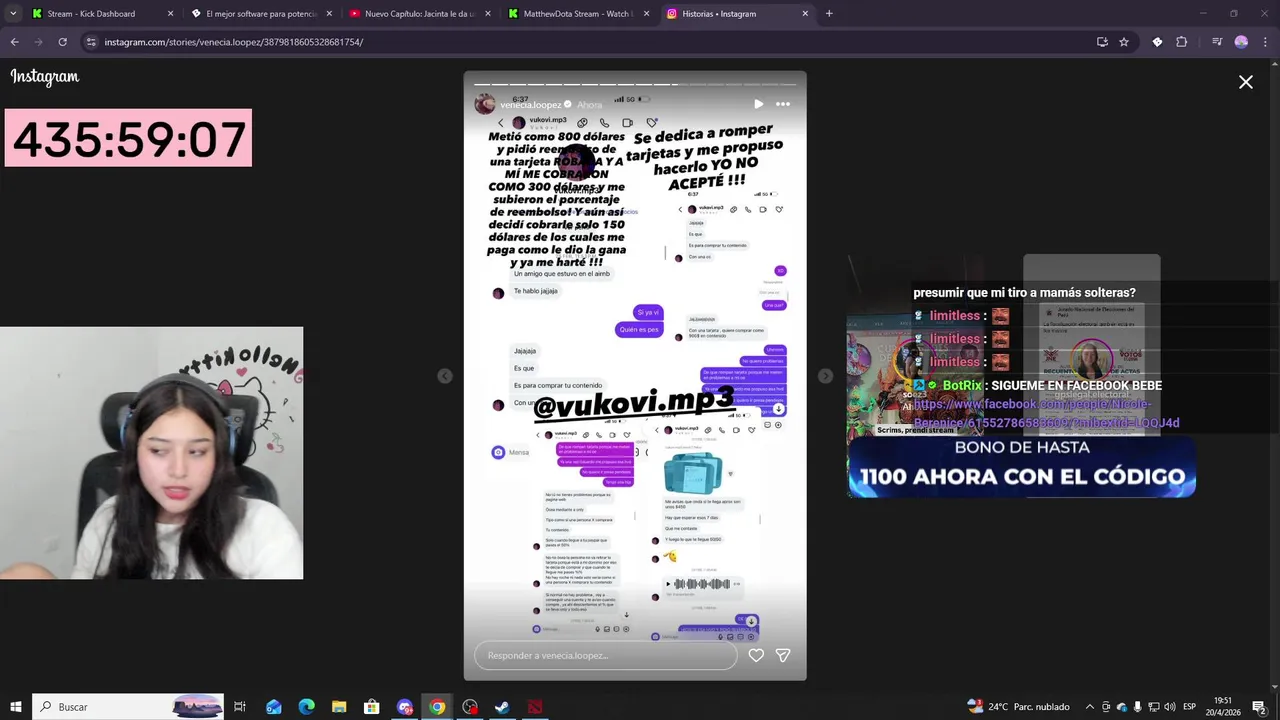Image resolution: width=1280 pixels, height=720 pixels.
Task: Open the media controls toolbar icon
Action: click(1217, 42)
